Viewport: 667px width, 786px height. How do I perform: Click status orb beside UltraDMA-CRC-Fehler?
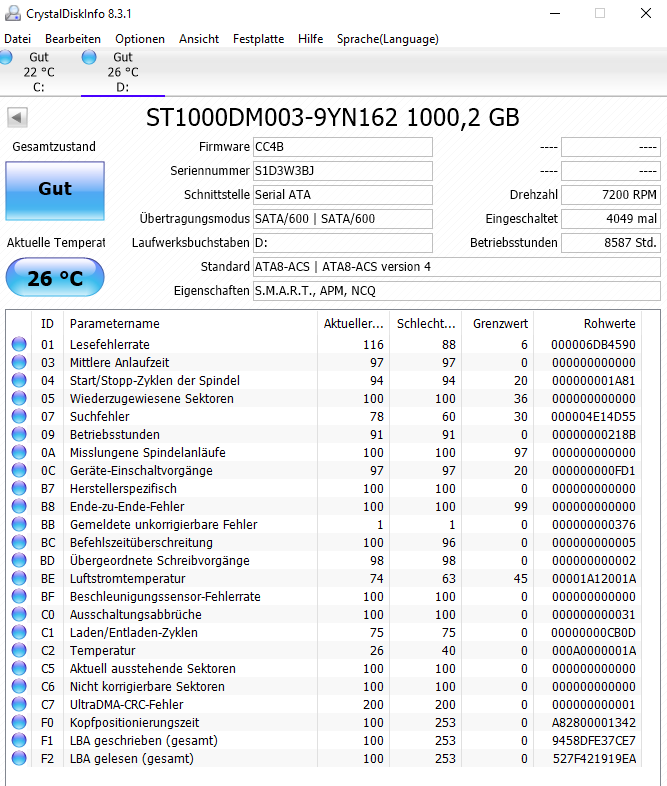tap(19, 704)
